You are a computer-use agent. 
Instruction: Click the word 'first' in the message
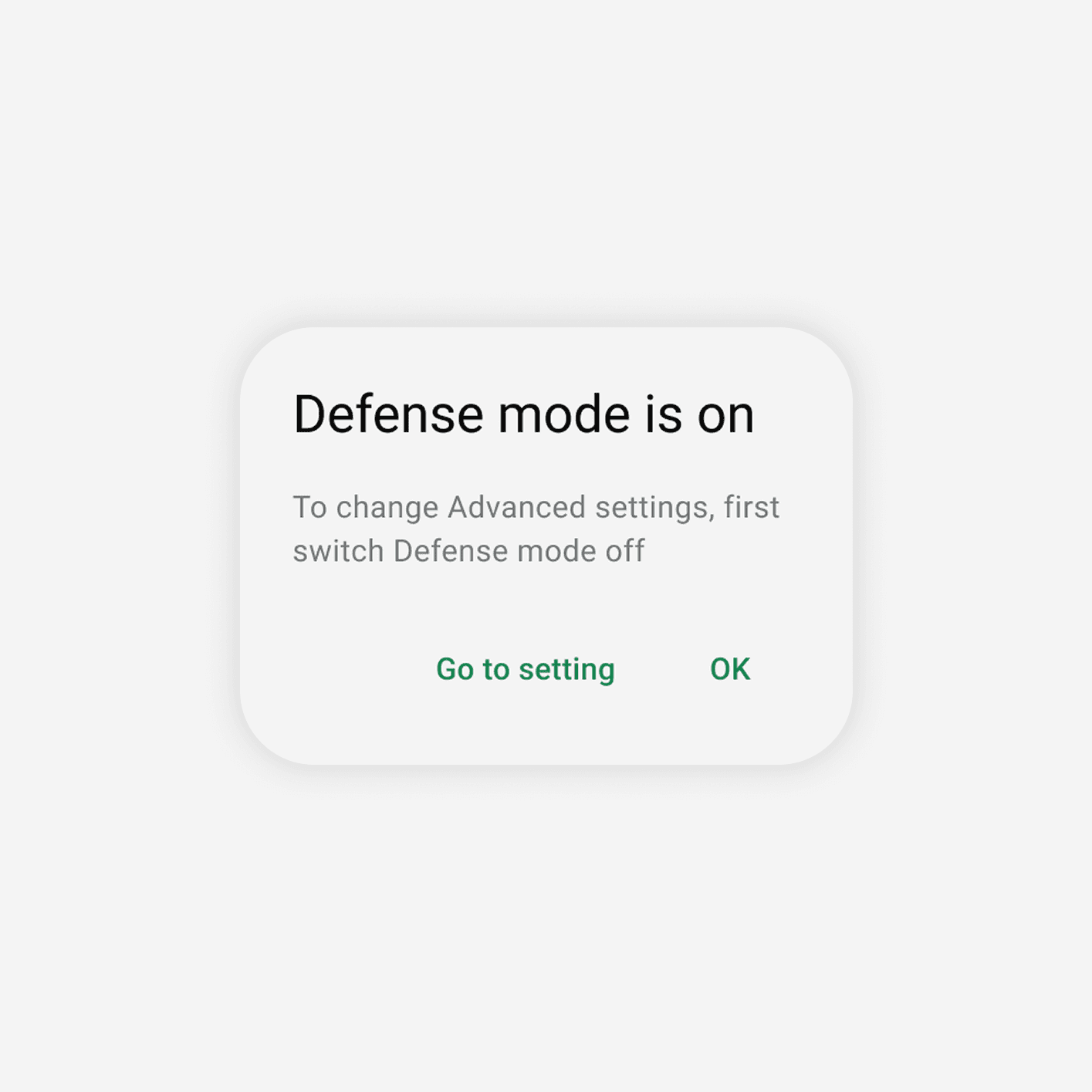click(752, 507)
